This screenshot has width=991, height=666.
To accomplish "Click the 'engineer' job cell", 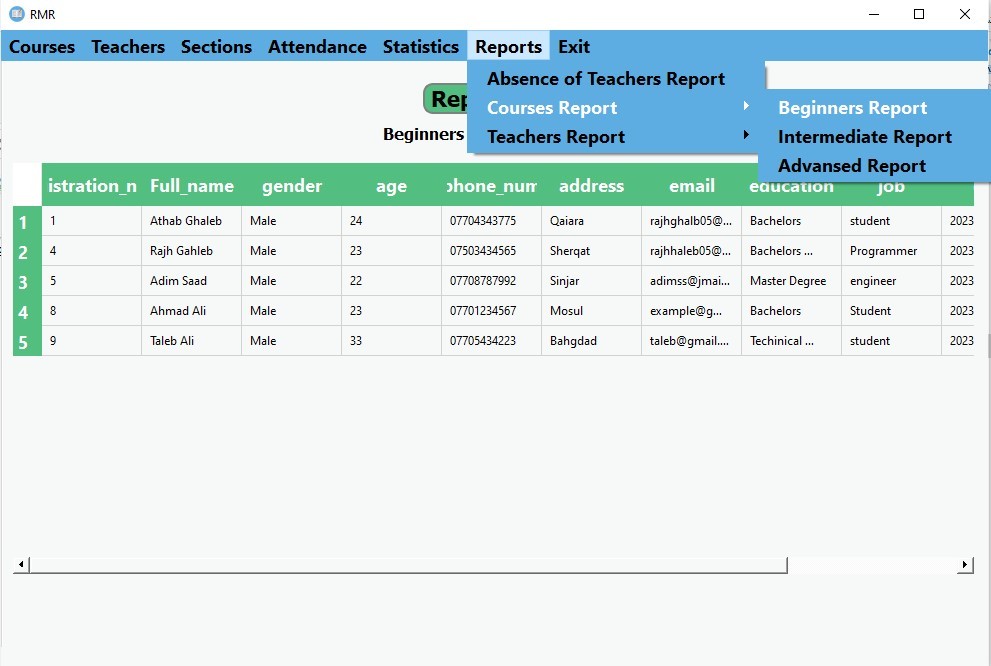I will click(891, 281).
